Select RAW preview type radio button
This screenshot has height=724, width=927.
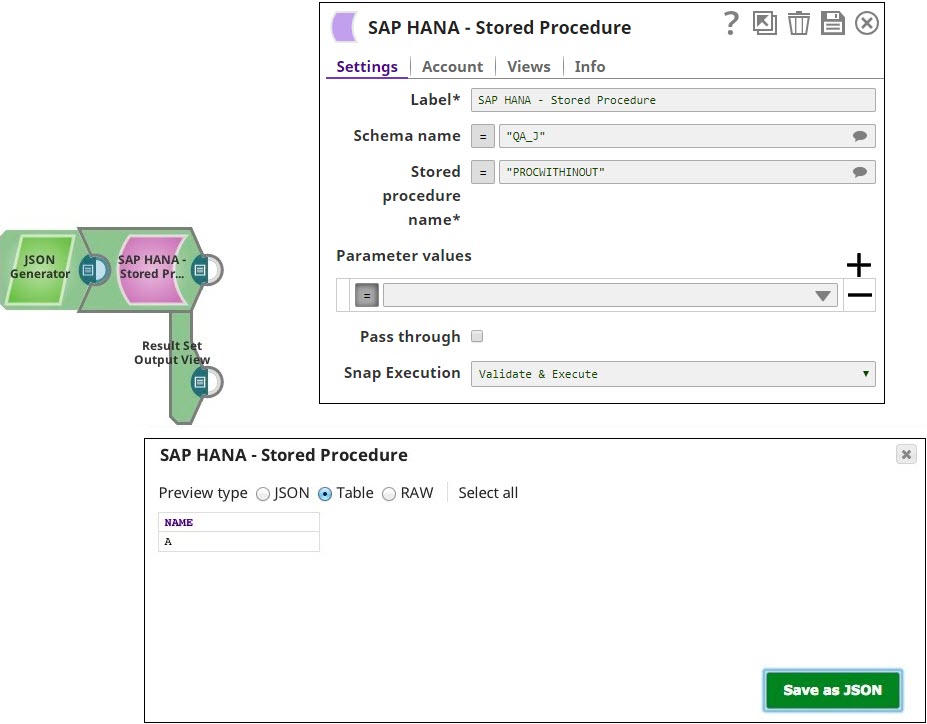point(388,494)
